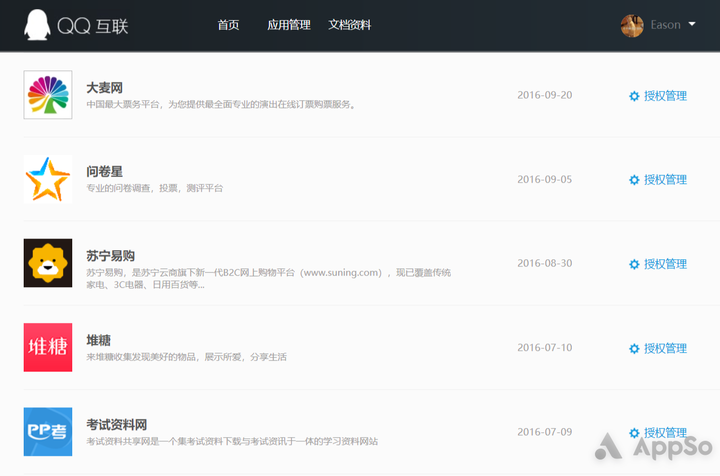Click the gear icon in 考试资料网 row
The width and height of the screenshot is (720, 476).
(x=634, y=433)
